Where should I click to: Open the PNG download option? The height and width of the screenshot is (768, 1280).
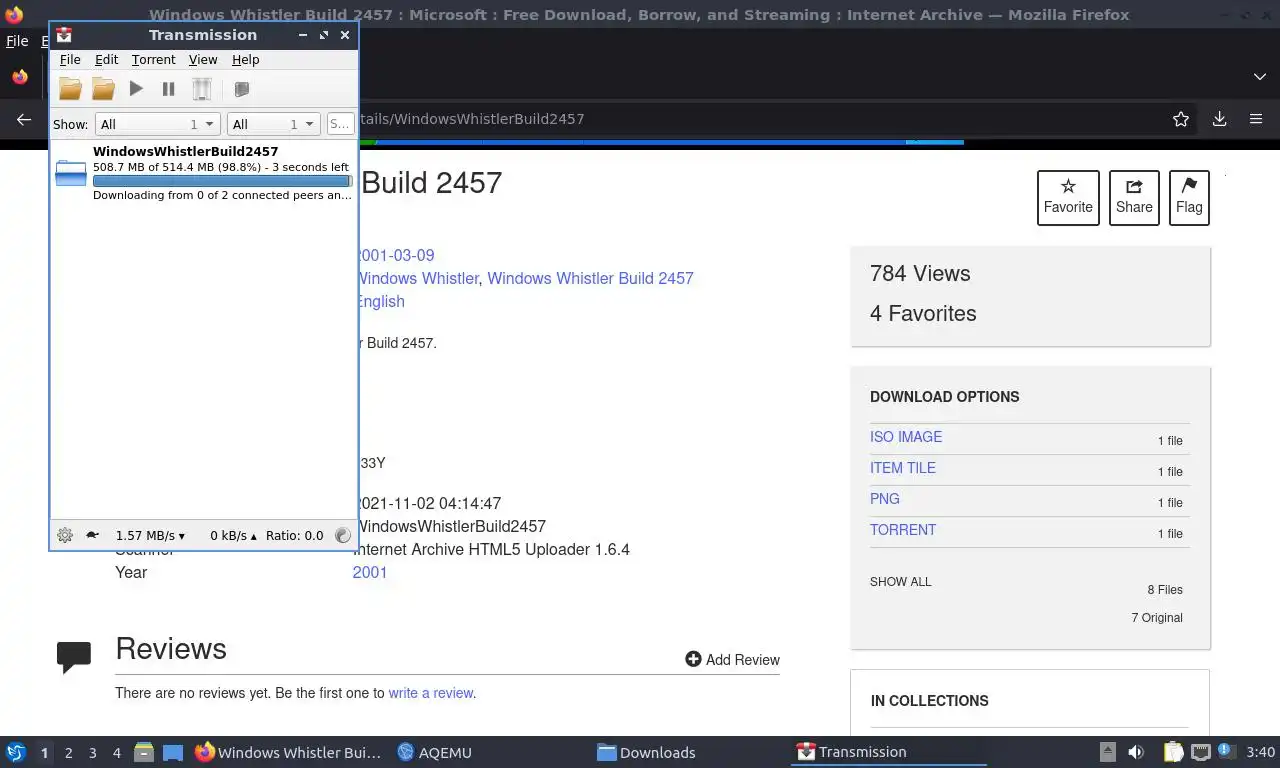pos(885,499)
